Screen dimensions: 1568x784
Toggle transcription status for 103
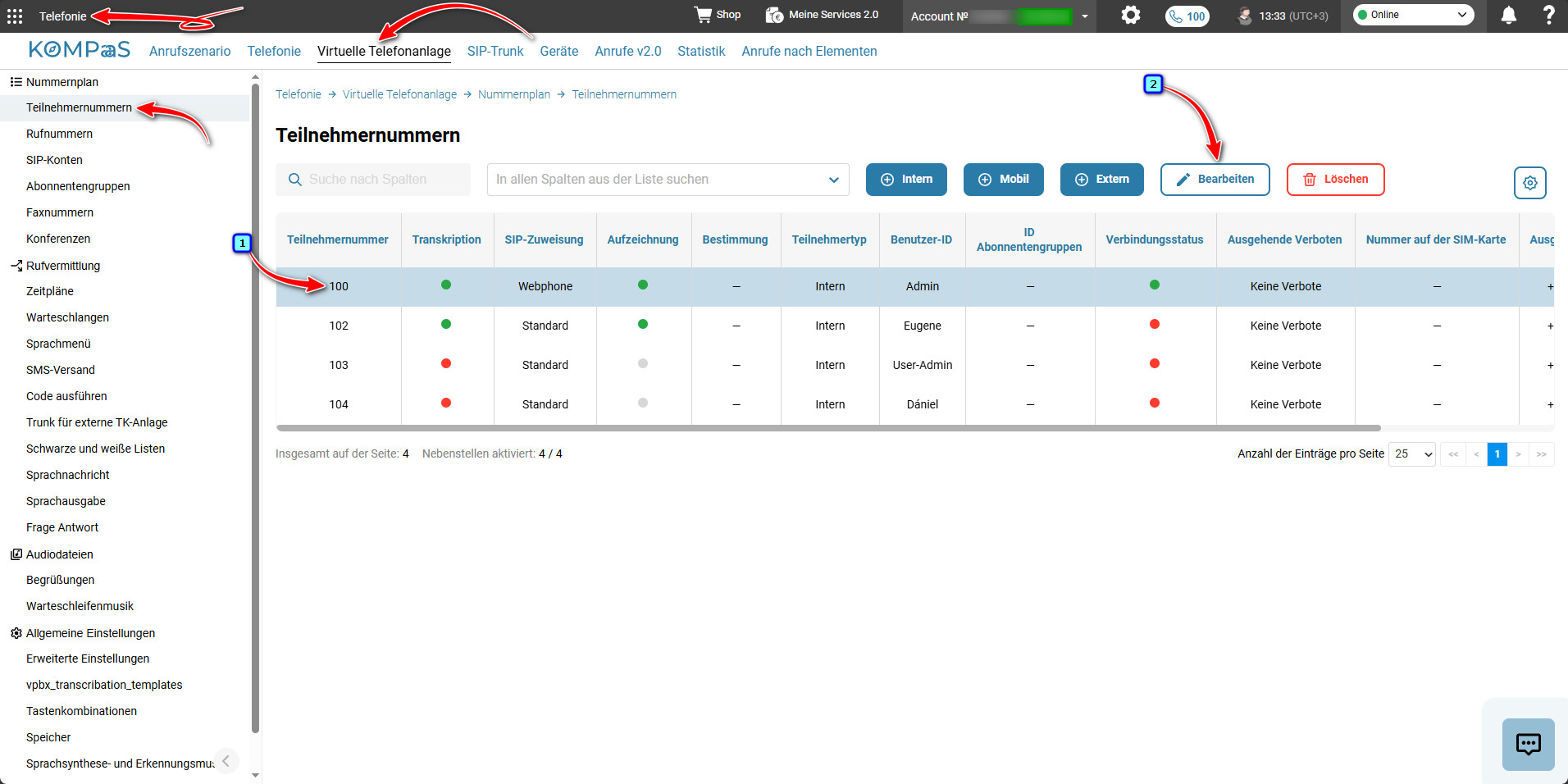pyautogui.click(x=446, y=363)
